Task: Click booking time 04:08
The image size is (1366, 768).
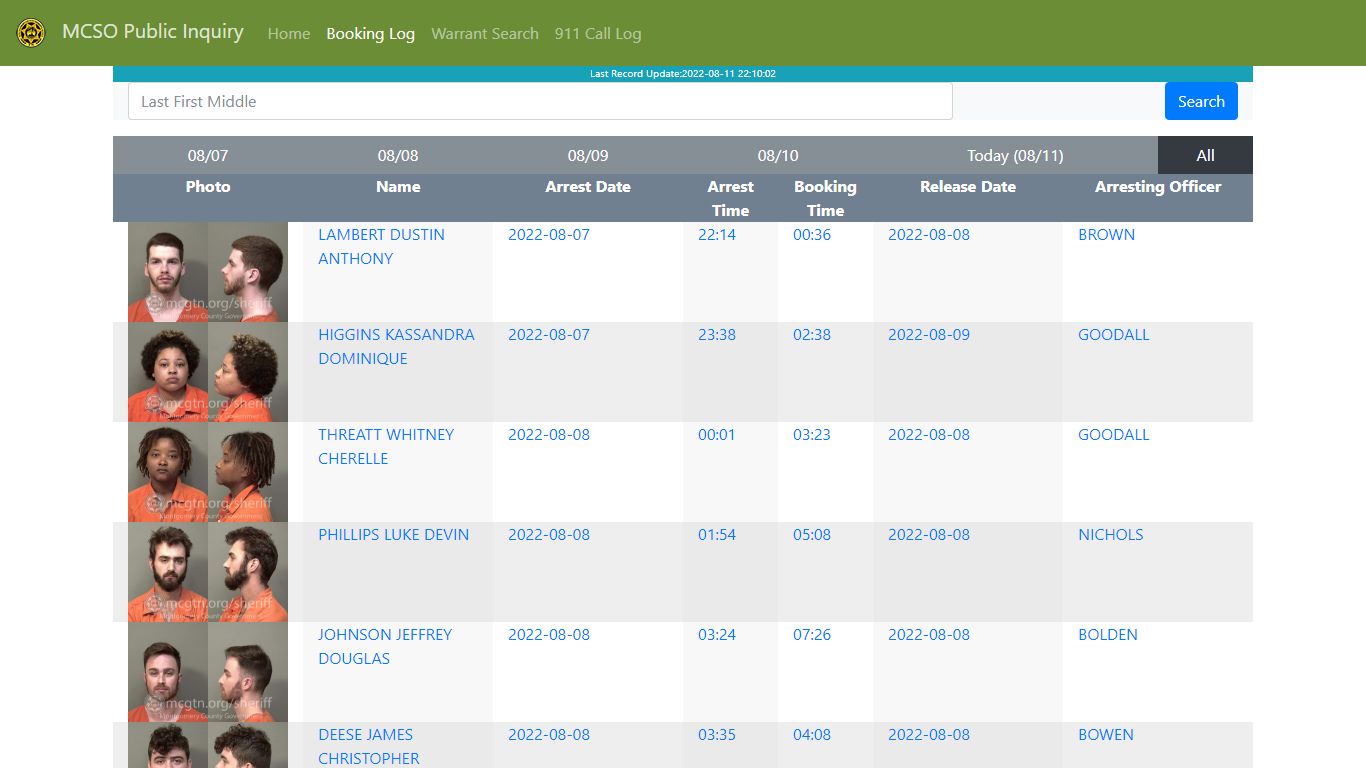Action: (812, 734)
